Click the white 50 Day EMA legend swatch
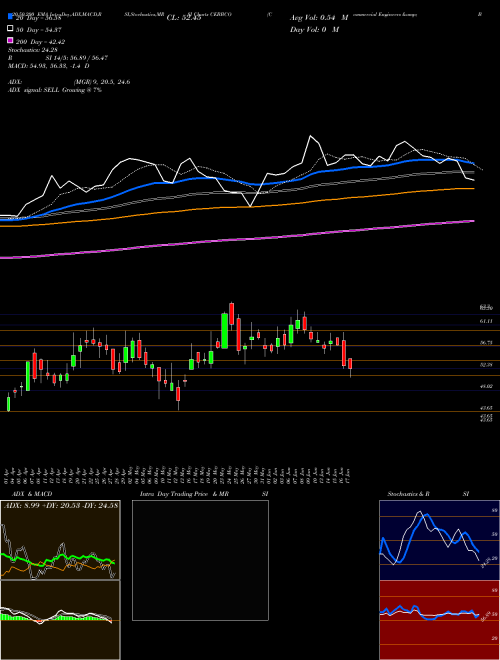500x660 pixels. (10, 29)
